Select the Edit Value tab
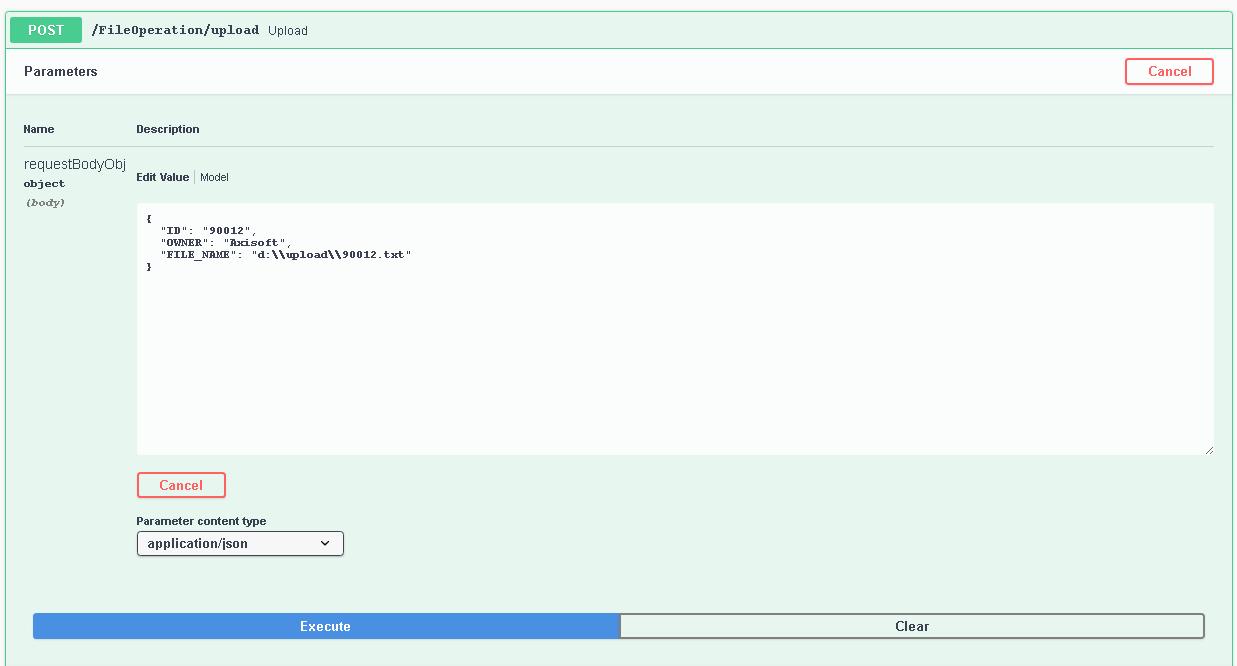The image size is (1237, 666). pos(162,177)
